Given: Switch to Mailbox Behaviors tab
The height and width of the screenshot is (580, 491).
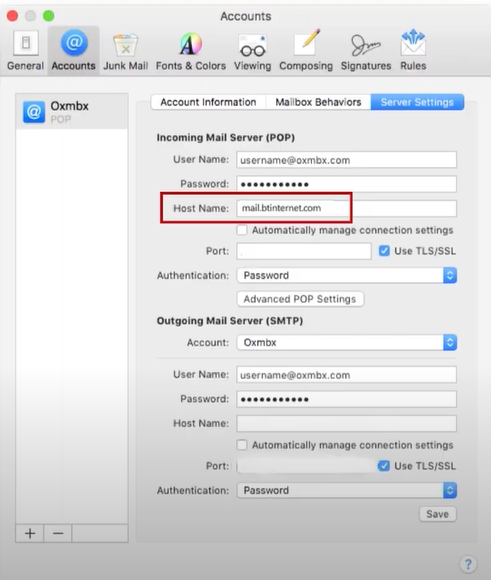Looking at the screenshot, I should [x=318, y=102].
